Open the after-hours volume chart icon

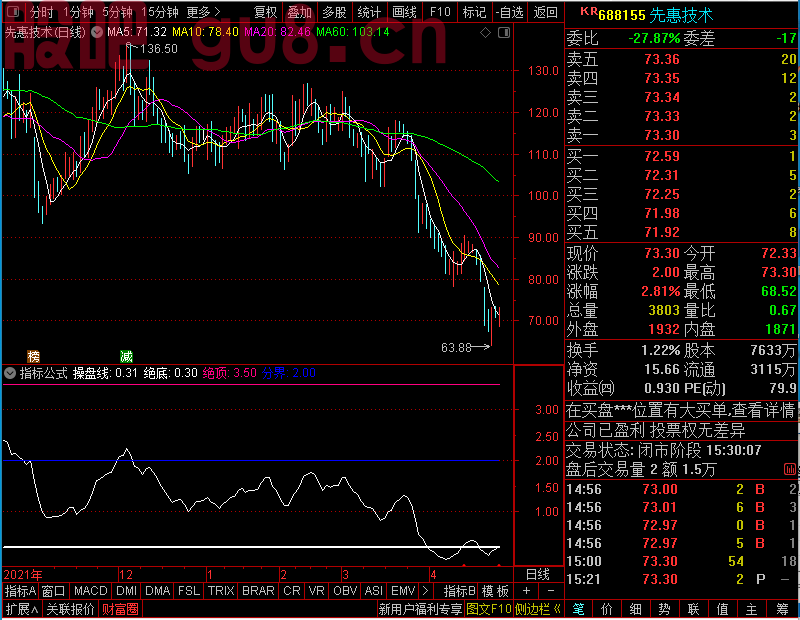pyautogui.click(x=789, y=469)
